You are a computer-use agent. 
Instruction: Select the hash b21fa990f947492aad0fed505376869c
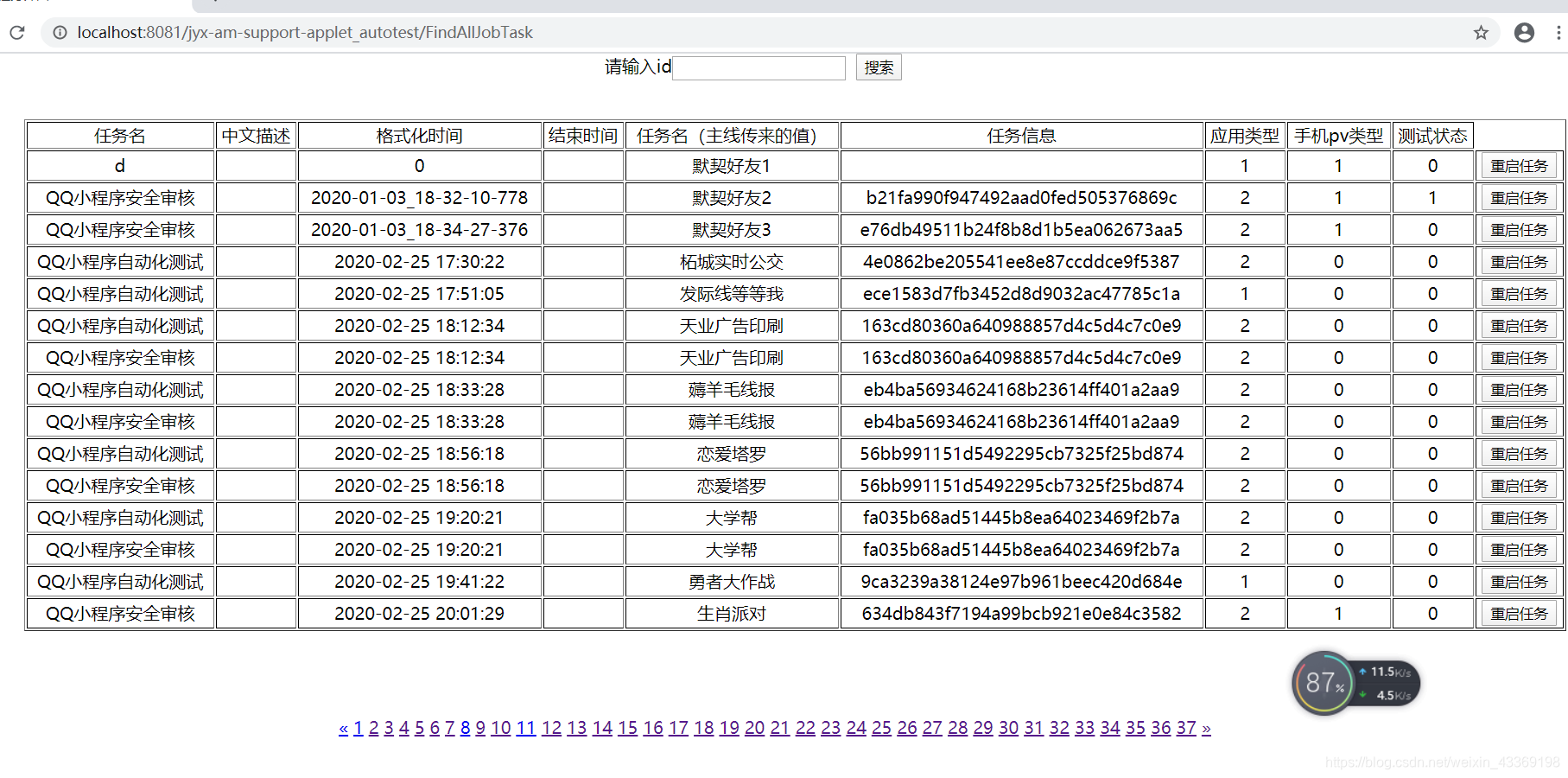(x=1022, y=198)
